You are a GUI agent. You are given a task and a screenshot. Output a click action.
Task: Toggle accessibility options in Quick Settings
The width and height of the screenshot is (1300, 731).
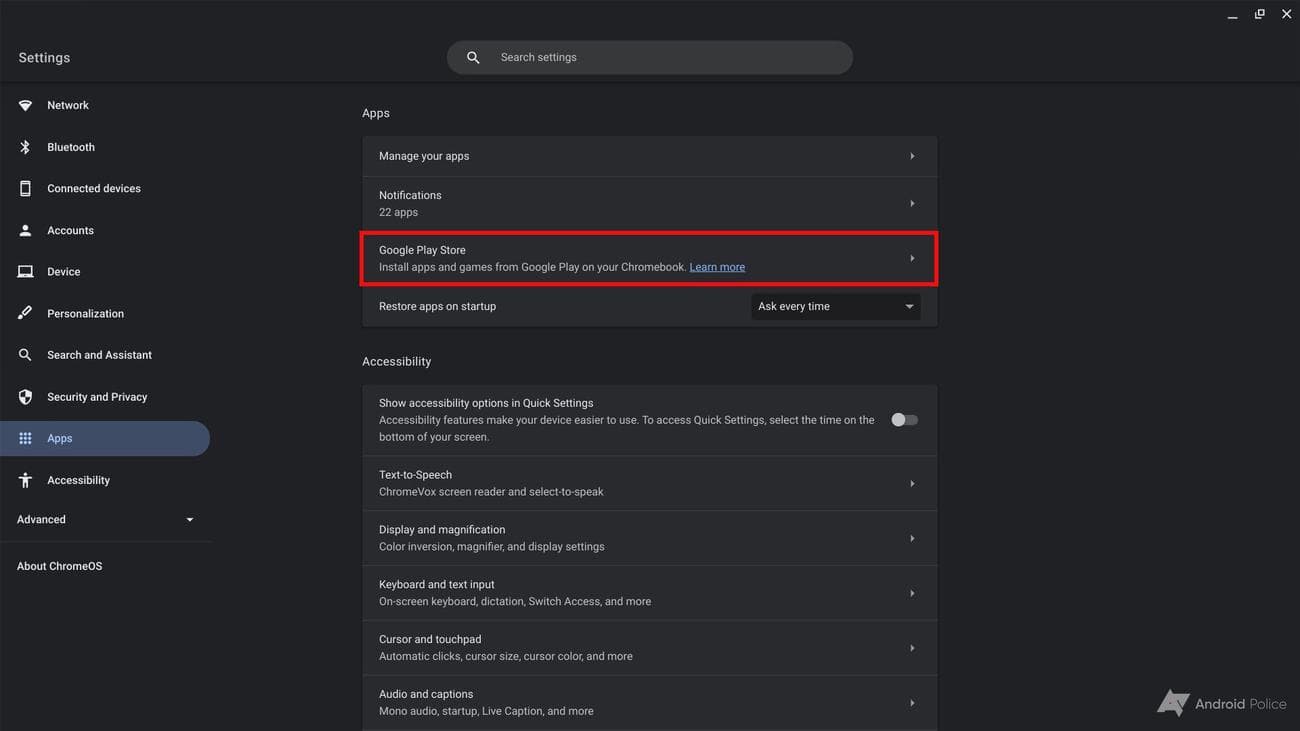(904, 420)
